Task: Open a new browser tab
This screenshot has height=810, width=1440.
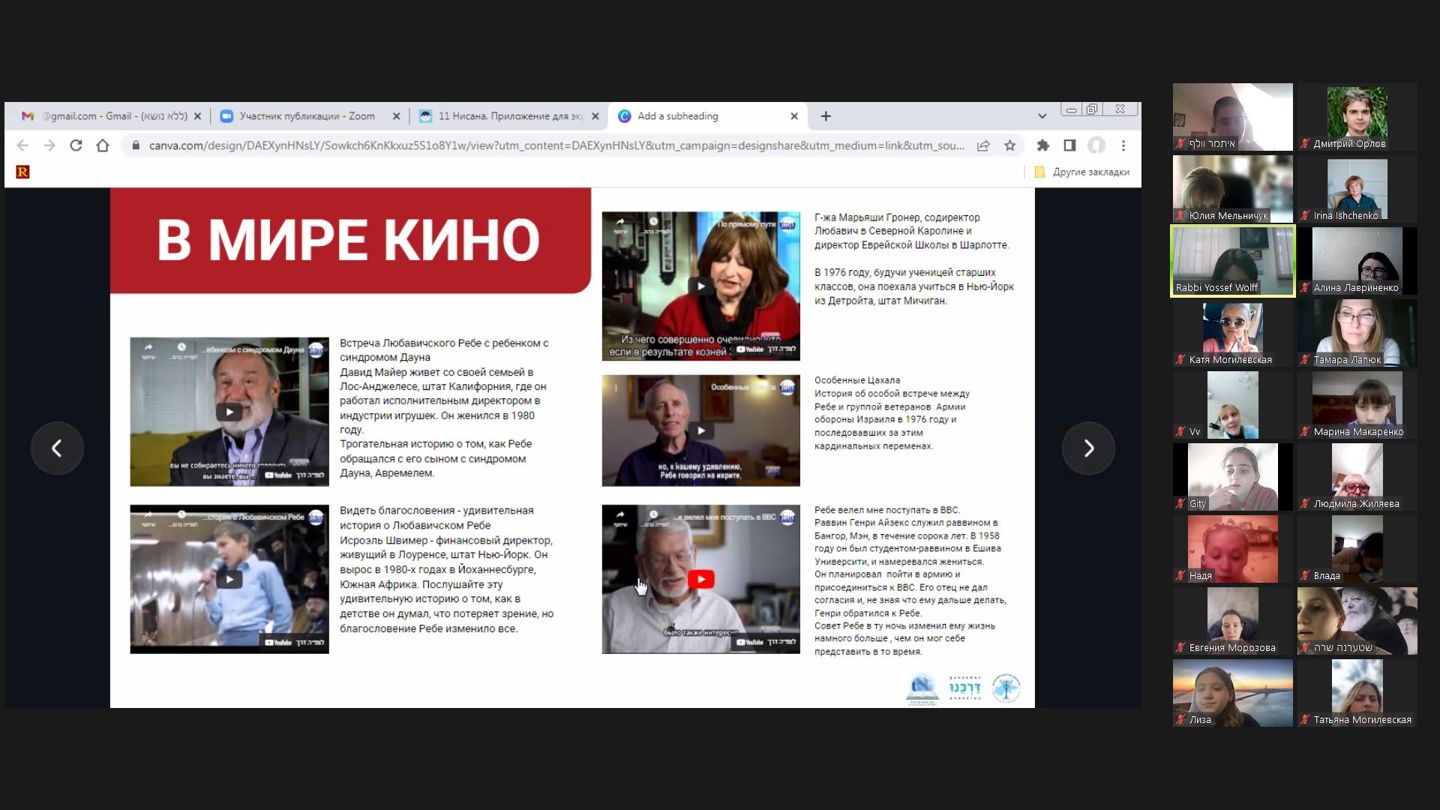Action: 825,116
